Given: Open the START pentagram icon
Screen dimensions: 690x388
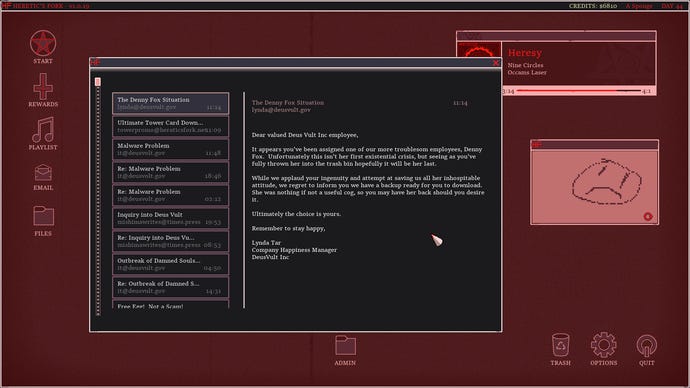Looking at the screenshot, I should (x=43, y=44).
